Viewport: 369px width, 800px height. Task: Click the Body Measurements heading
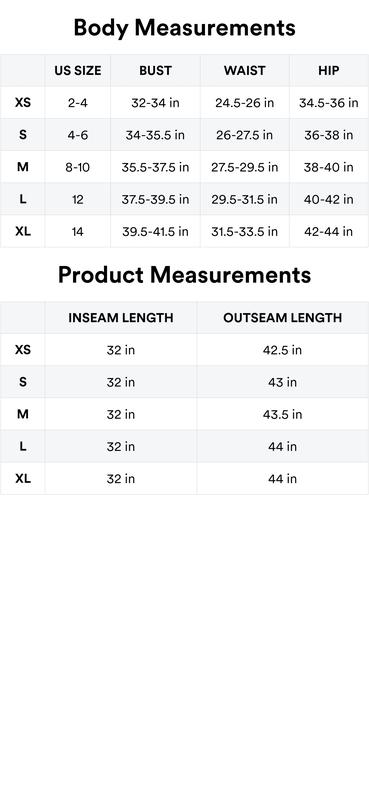pyautogui.click(x=184, y=28)
